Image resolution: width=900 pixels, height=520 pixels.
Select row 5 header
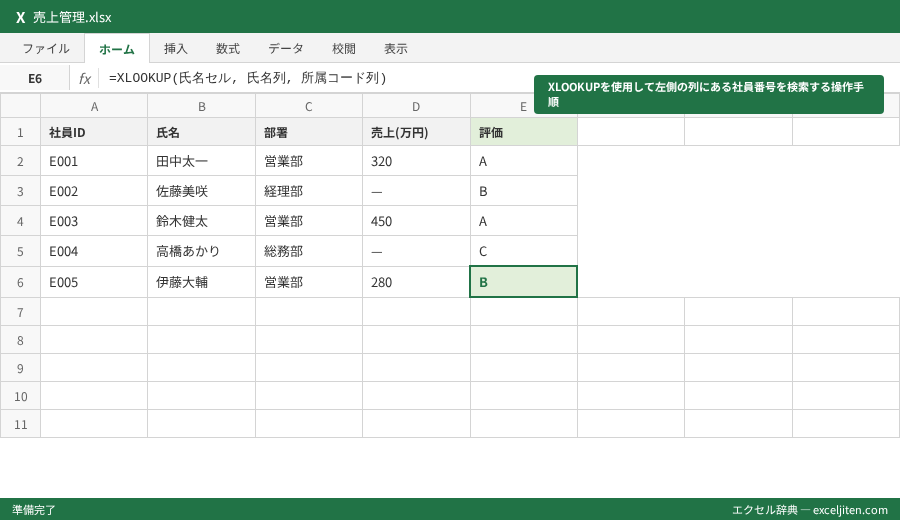(x=20, y=251)
